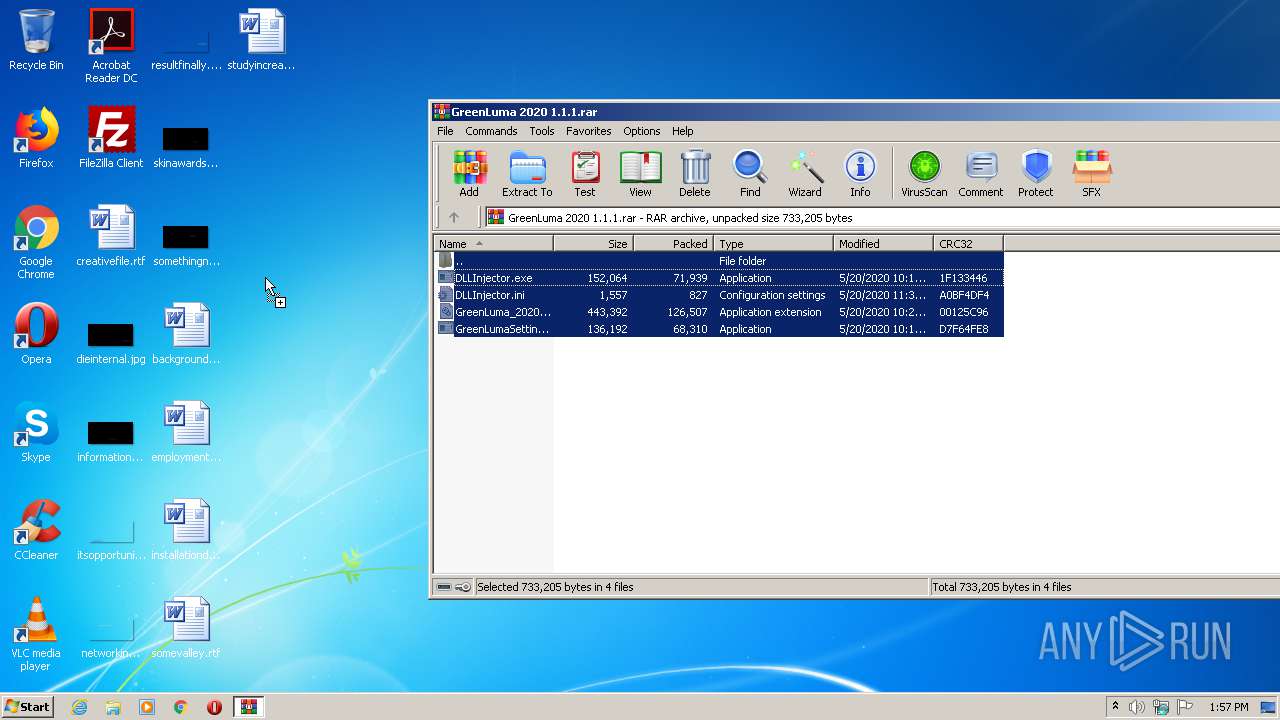1280x720 pixels.
Task: Launch the Wizard tool
Action: point(805,174)
